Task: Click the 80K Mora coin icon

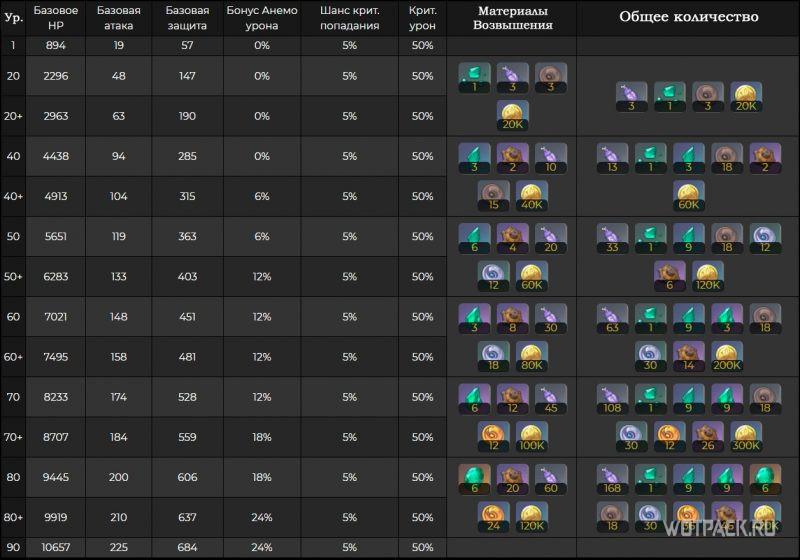Action: pyautogui.click(x=532, y=357)
